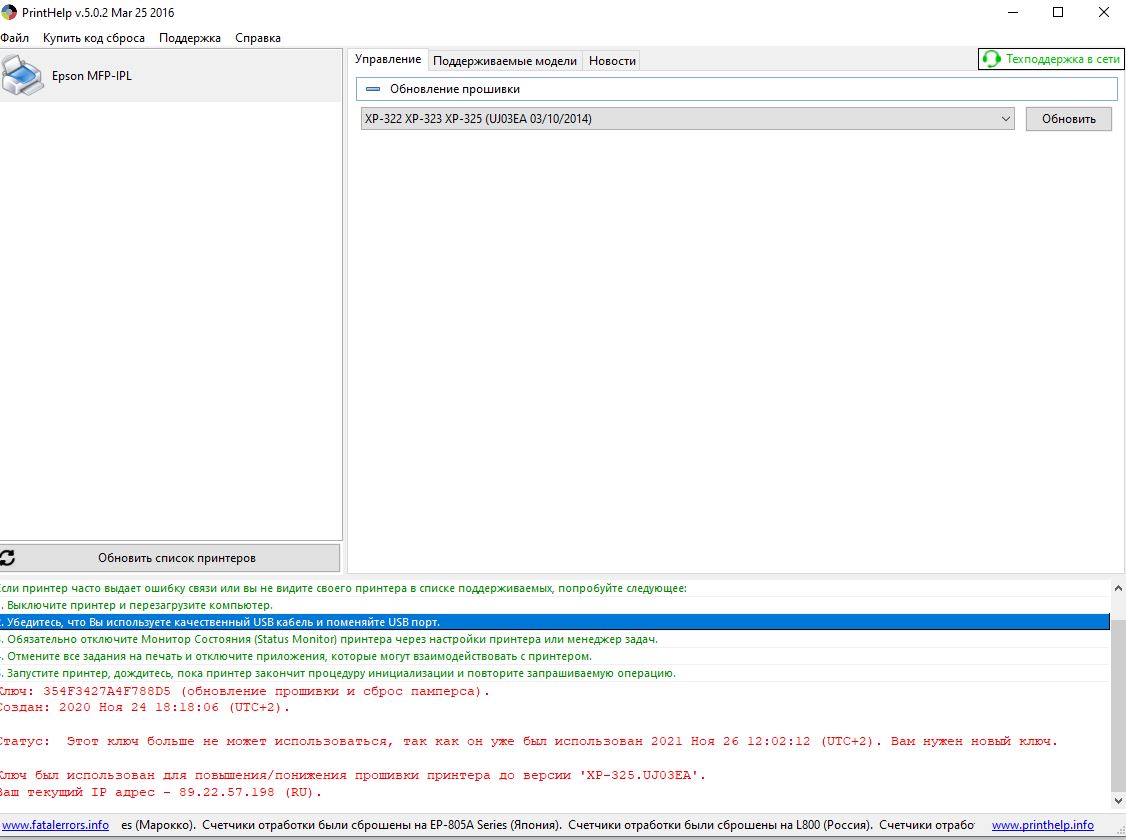Image resolution: width=1126 pixels, height=840 pixels.
Task: Open the Справка menu
Action: tap(258, 38)
